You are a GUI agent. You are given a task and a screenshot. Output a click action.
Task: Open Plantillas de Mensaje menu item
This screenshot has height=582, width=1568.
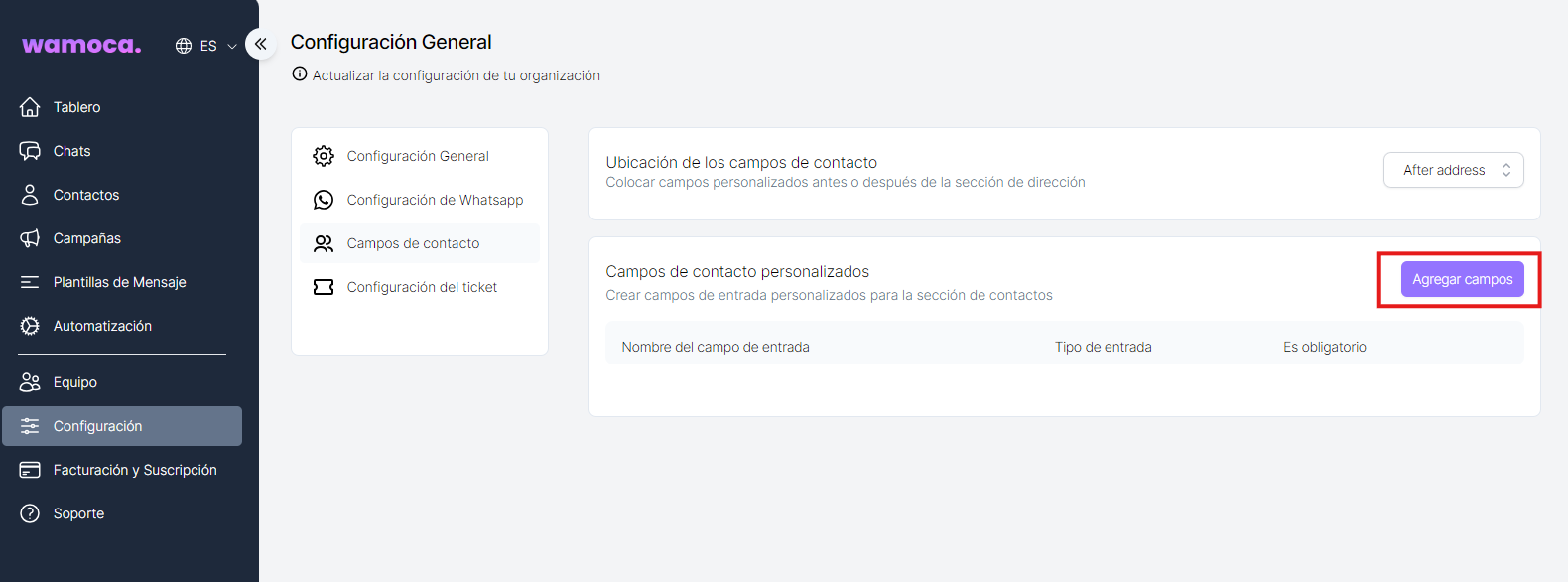pos(119,282)
